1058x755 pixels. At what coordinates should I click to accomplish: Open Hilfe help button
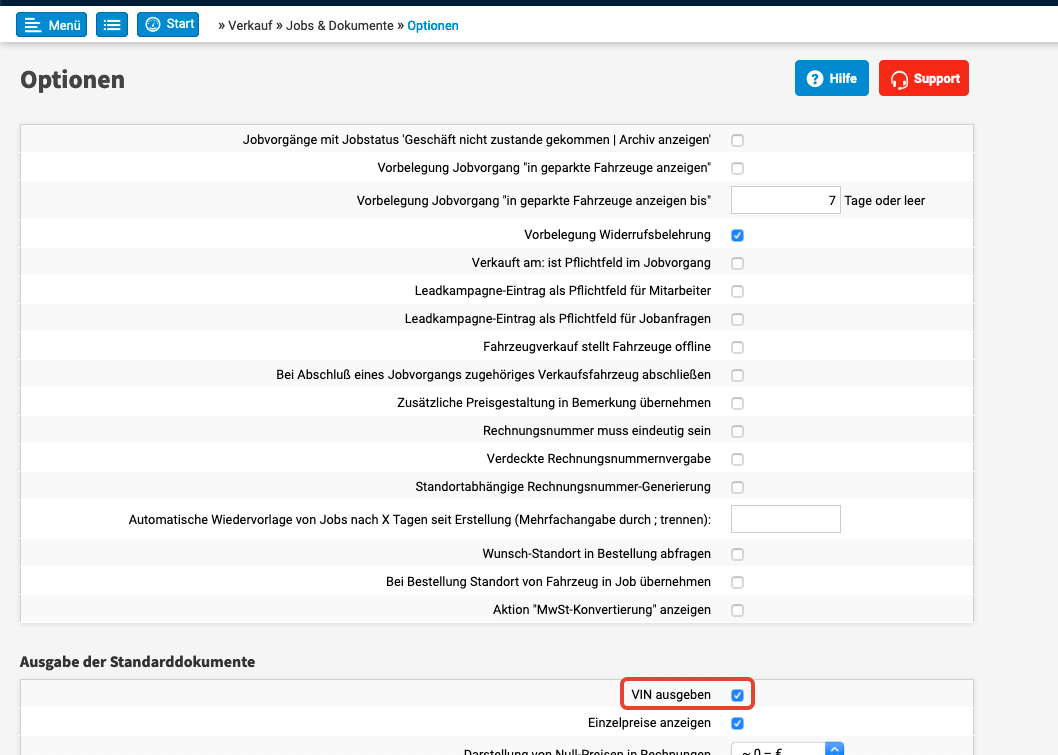831,79
